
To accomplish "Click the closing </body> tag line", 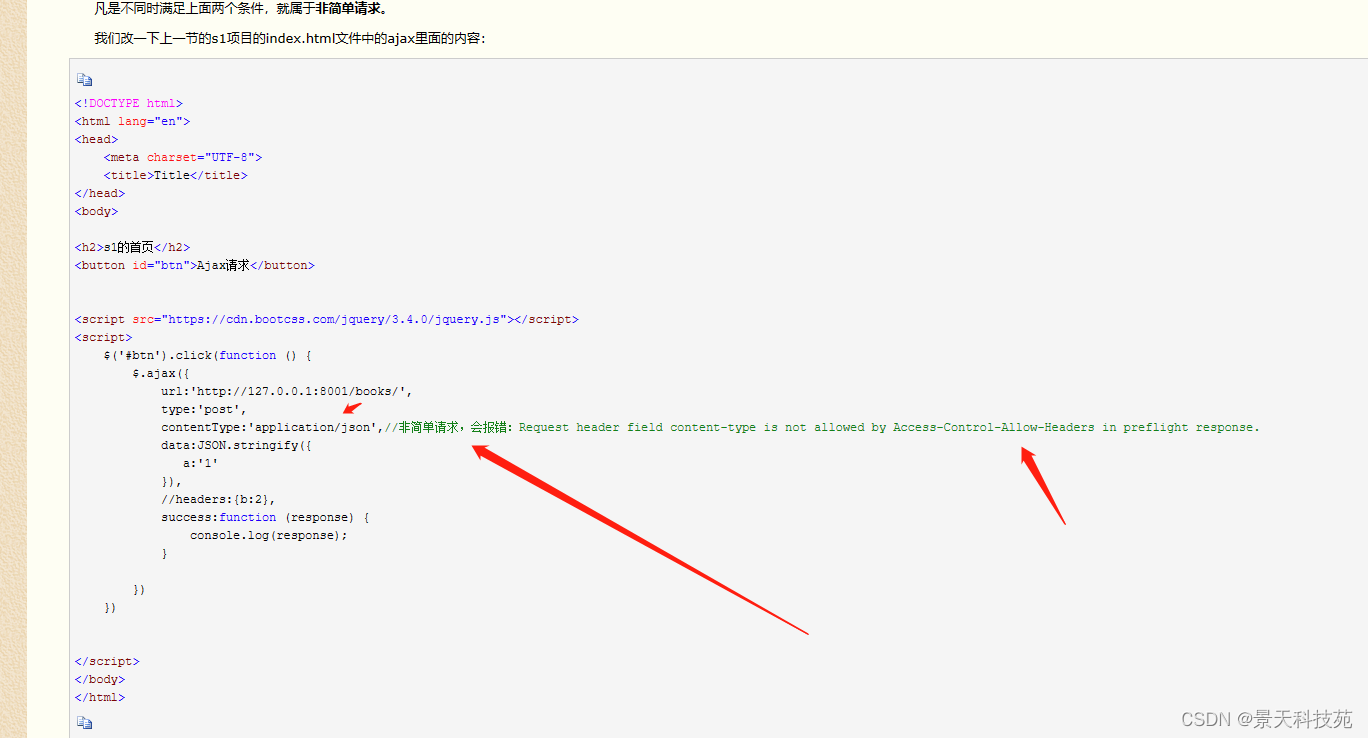I will click(100, 679).
